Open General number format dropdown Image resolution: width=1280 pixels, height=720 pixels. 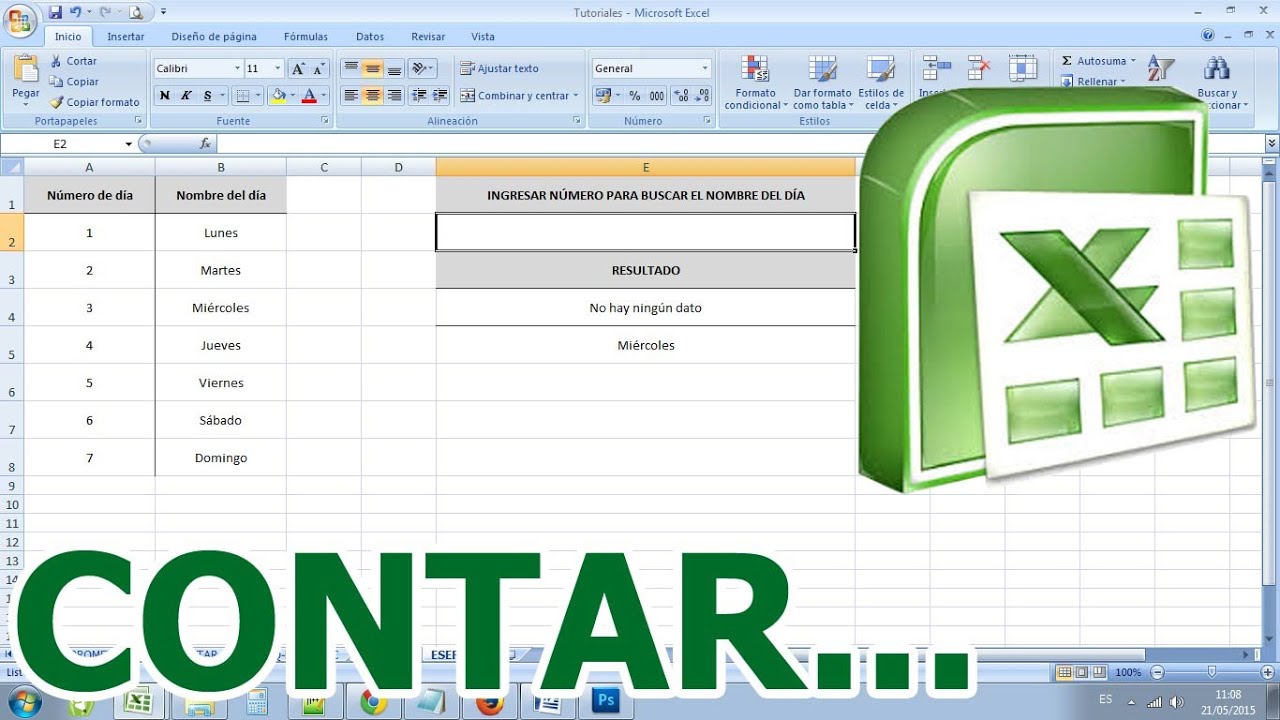[705, 69]
